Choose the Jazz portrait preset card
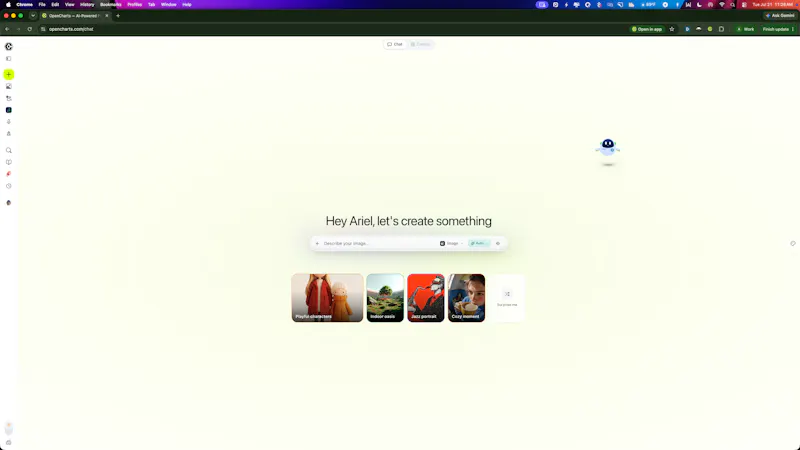Image resolution: width=800 pixels, height=450 pixels. [426, 298]
